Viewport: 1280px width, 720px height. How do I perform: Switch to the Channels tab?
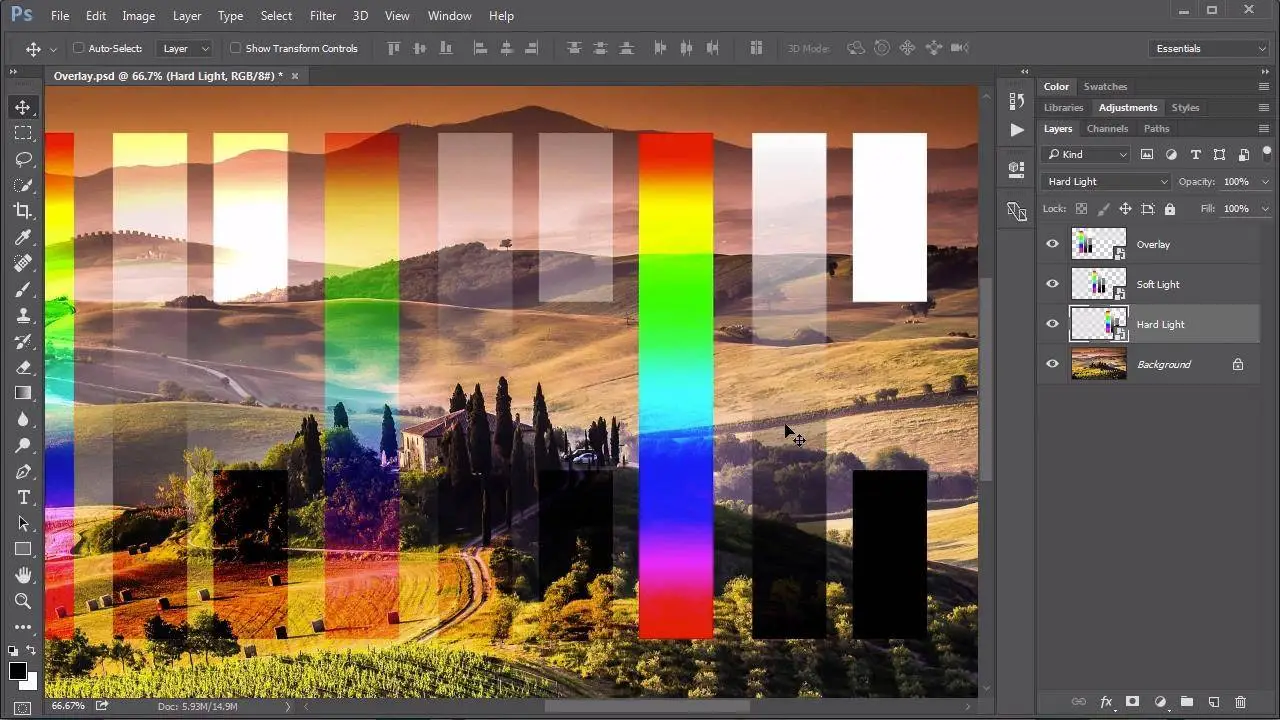tap(1107, 129)
